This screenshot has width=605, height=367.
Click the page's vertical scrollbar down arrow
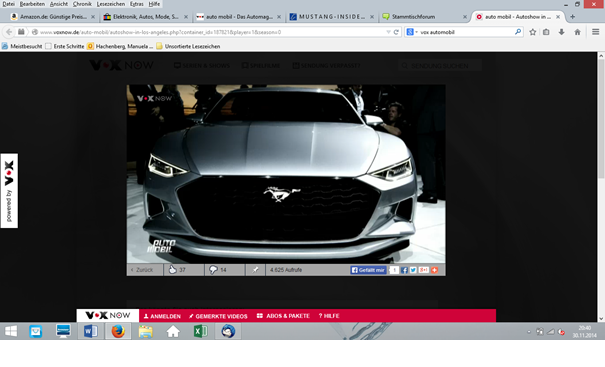601,318
